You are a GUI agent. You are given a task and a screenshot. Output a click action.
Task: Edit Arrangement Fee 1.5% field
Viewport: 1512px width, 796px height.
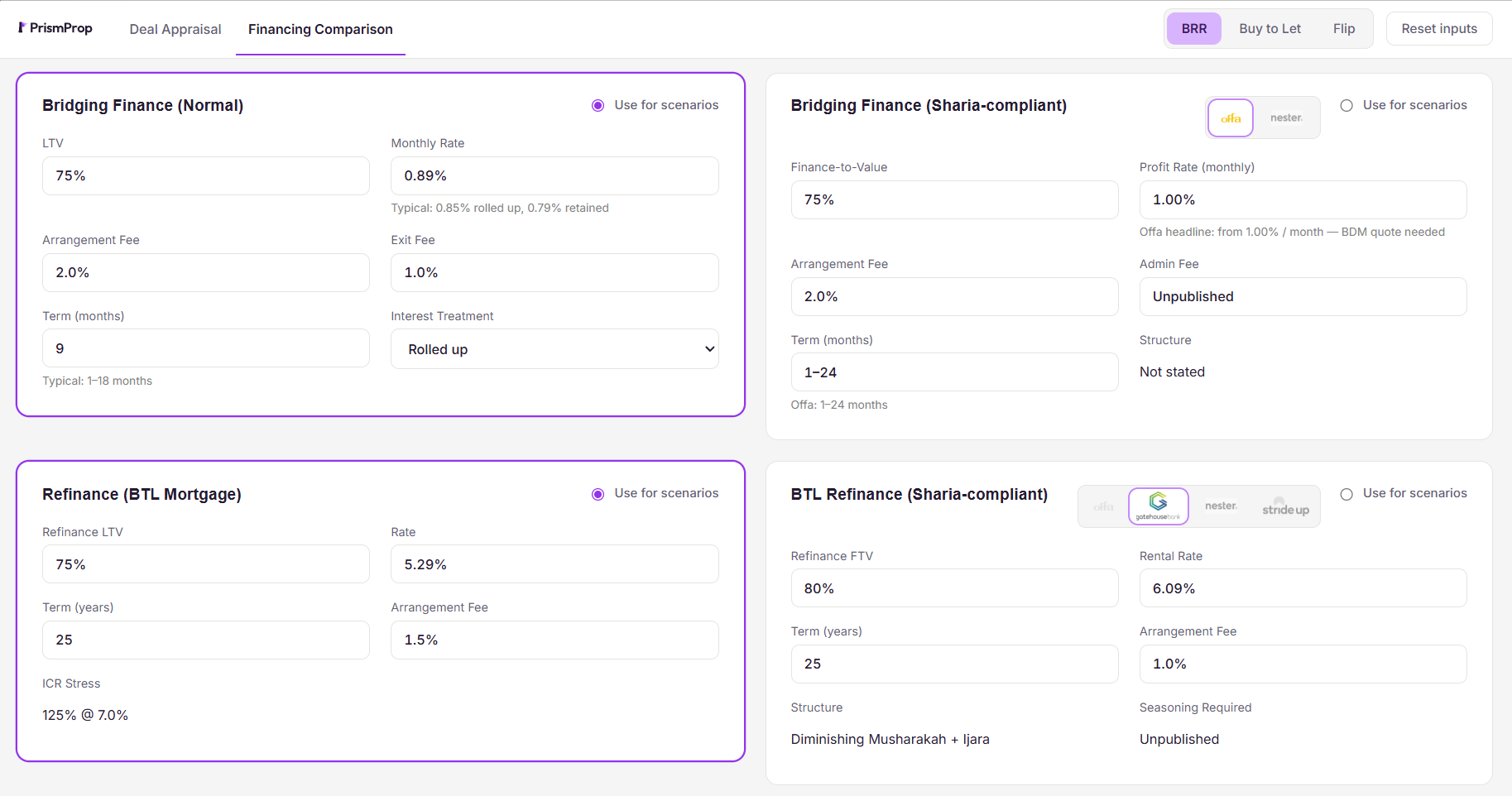[554, 640]
